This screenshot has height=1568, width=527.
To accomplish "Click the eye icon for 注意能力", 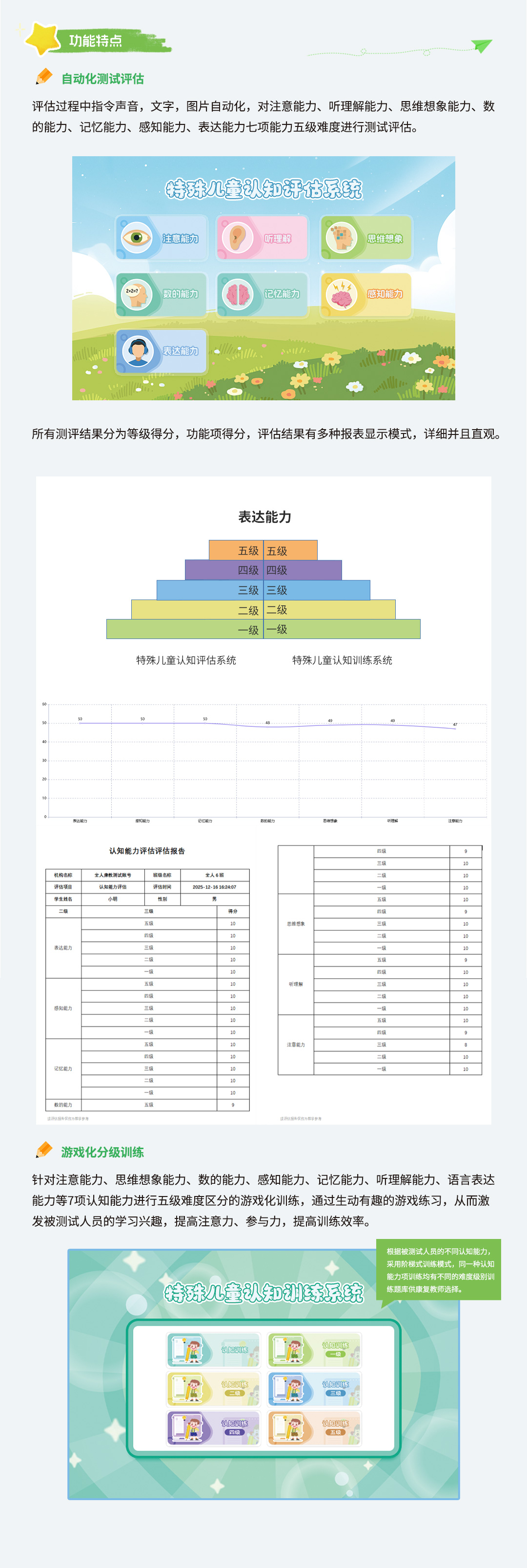I will 137,237.
